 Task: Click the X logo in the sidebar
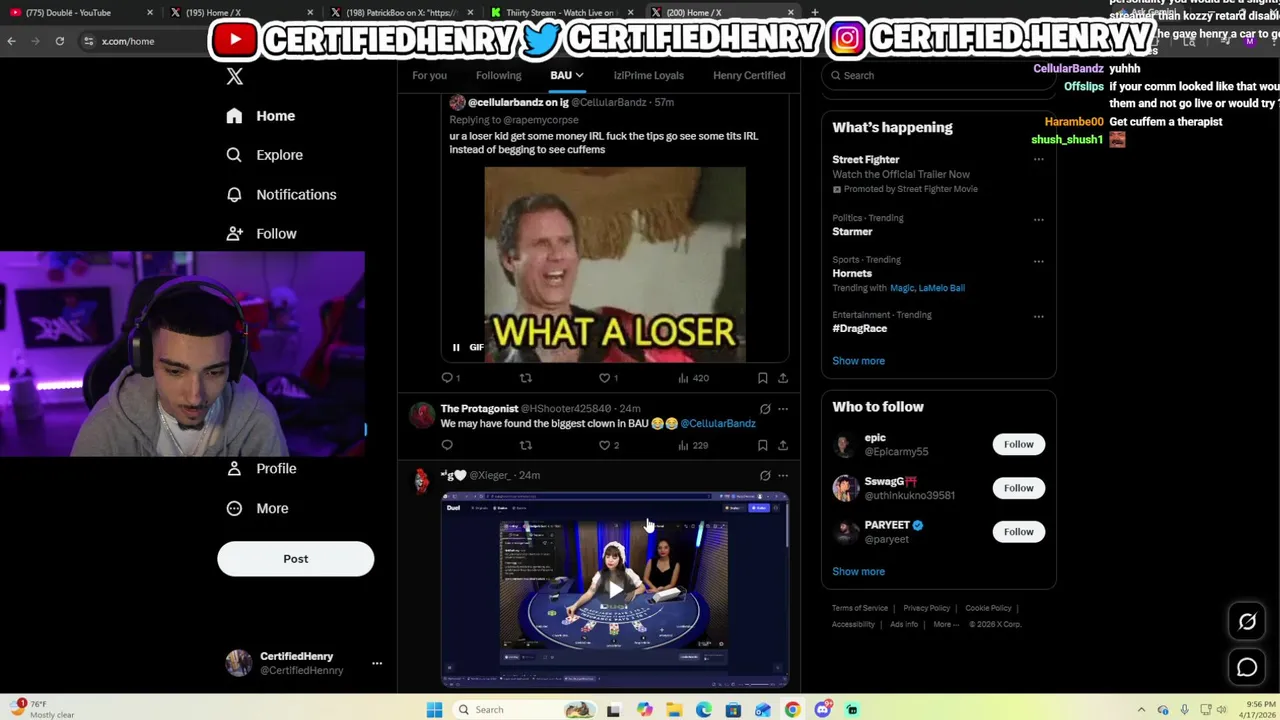235,77
